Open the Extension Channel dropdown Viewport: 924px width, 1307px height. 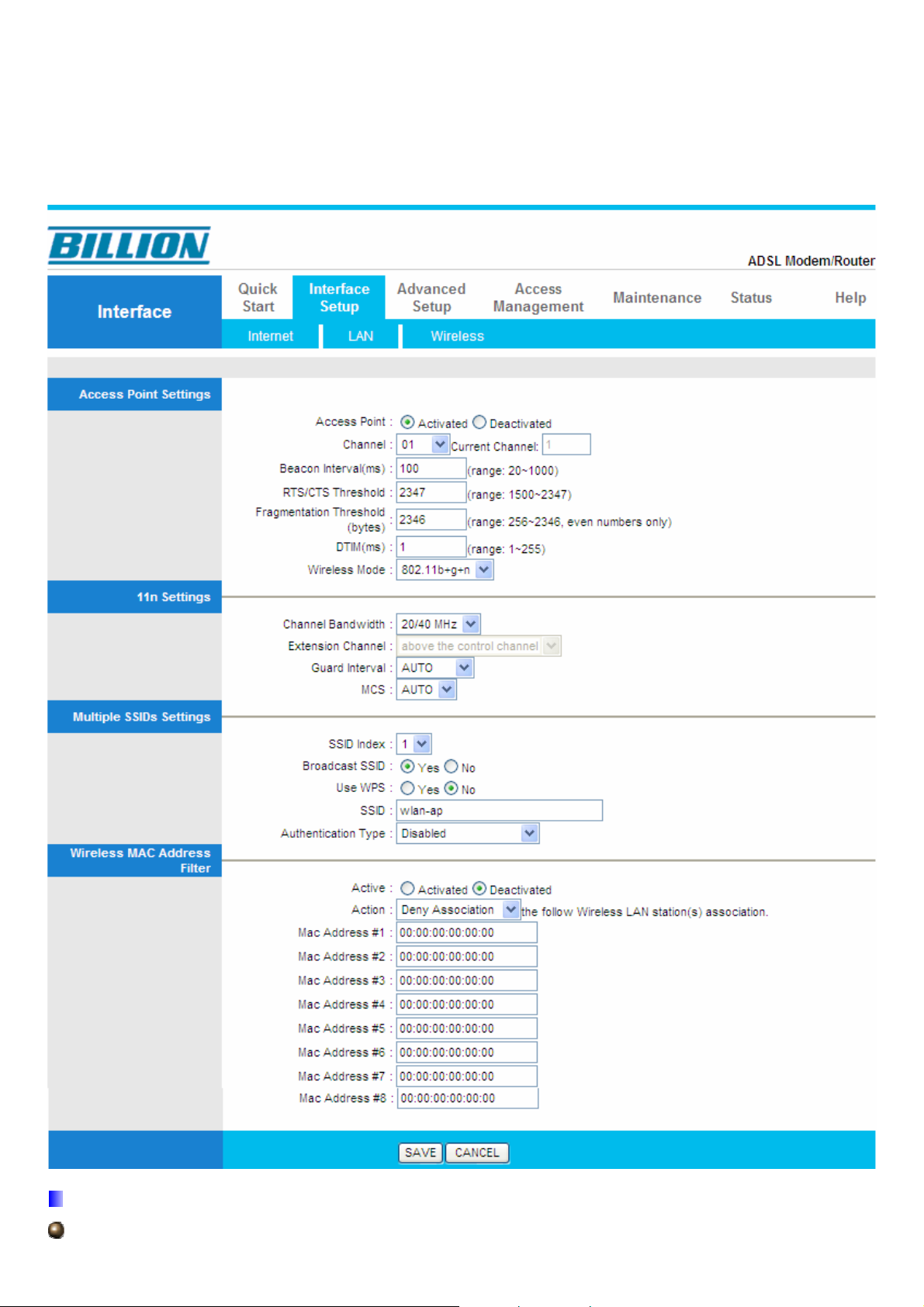[x=479, y=645]
